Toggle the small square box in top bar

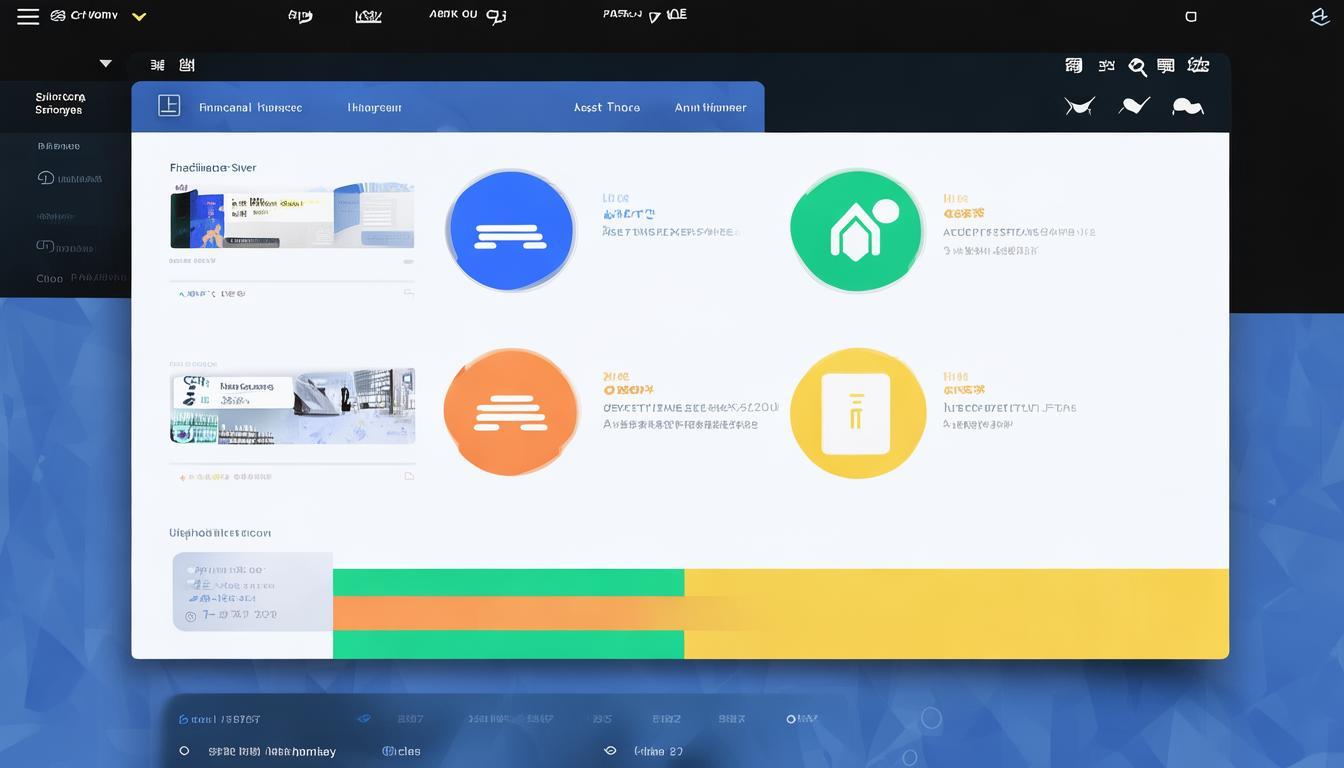[x=1190, y=17]
